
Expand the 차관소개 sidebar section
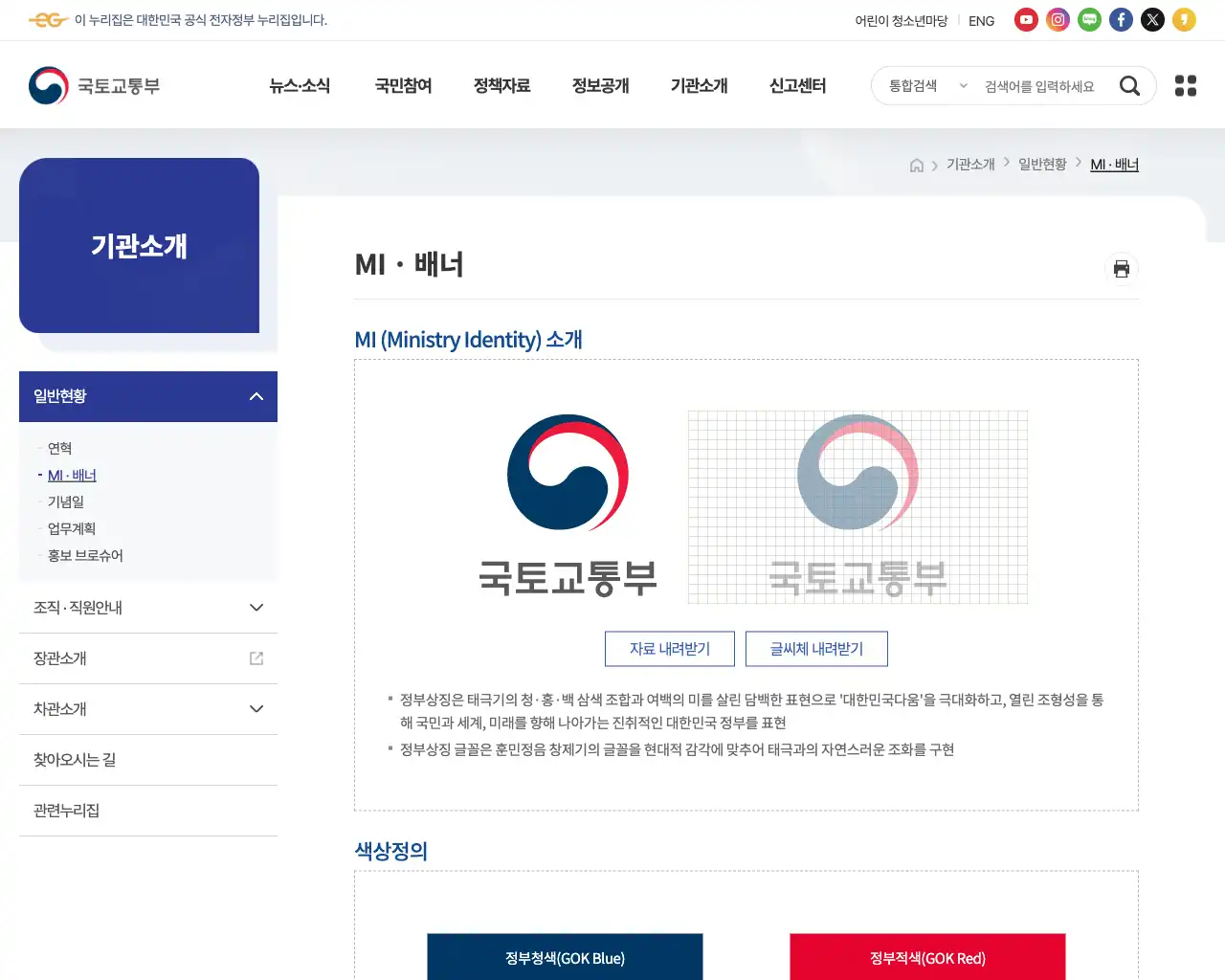tap(148, 709)
